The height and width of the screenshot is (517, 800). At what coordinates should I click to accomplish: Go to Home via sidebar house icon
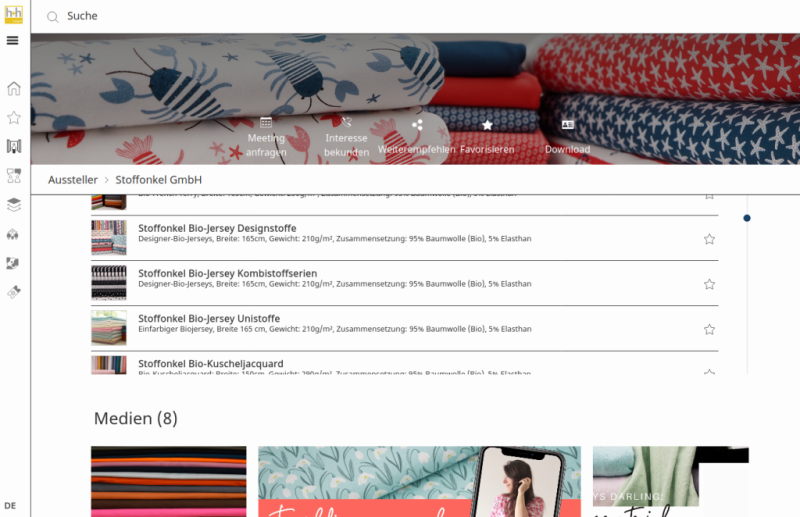point(14,88)
